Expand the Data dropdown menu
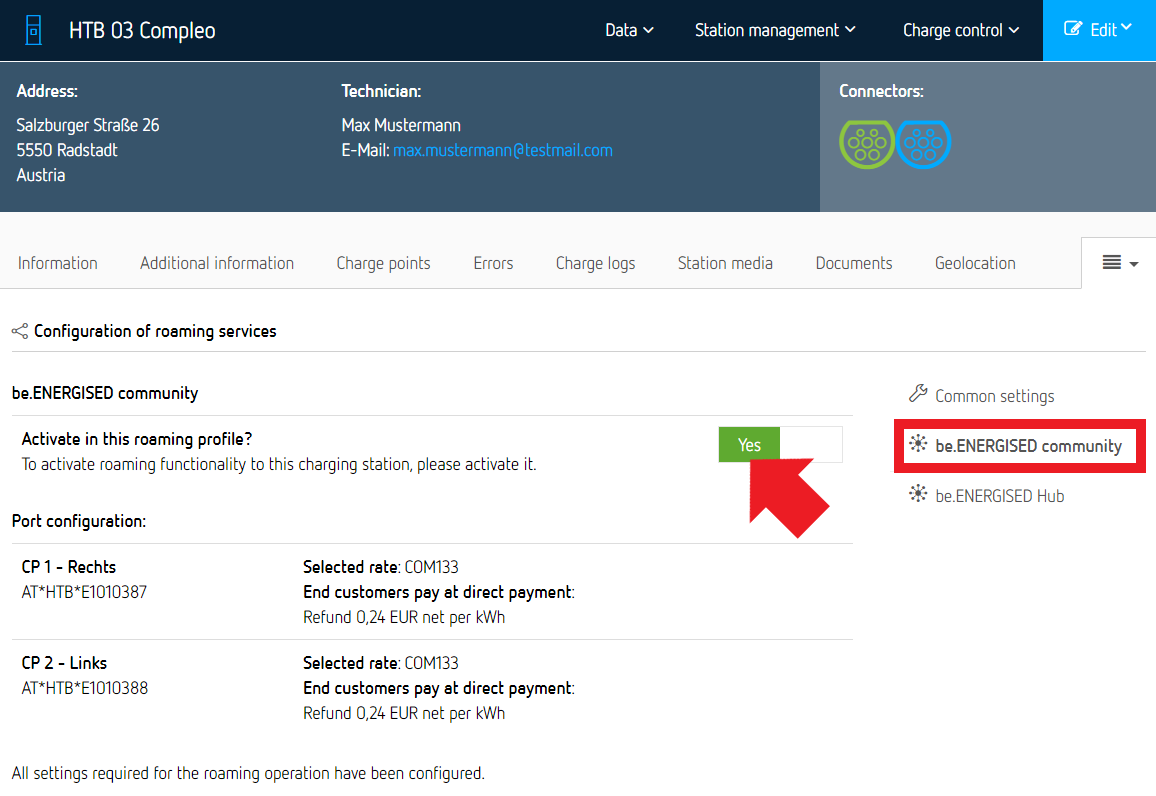 pos(629,30)
